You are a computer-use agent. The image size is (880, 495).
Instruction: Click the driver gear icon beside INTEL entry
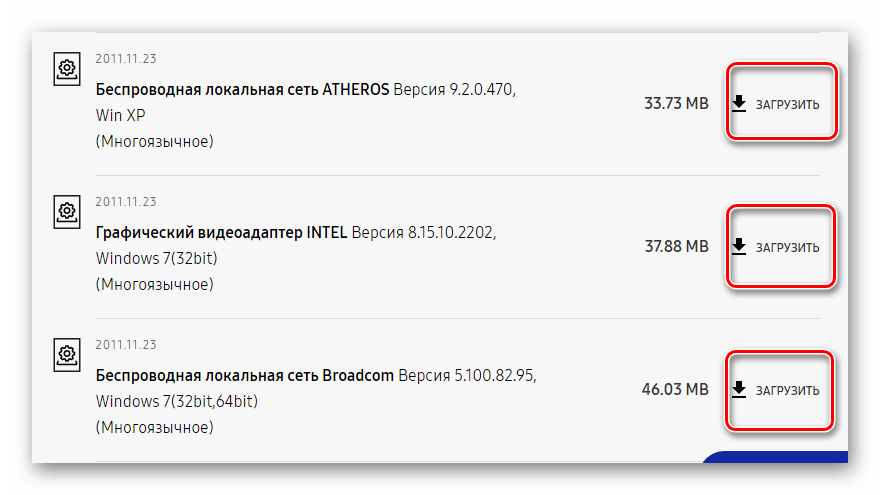pos(67,212)
